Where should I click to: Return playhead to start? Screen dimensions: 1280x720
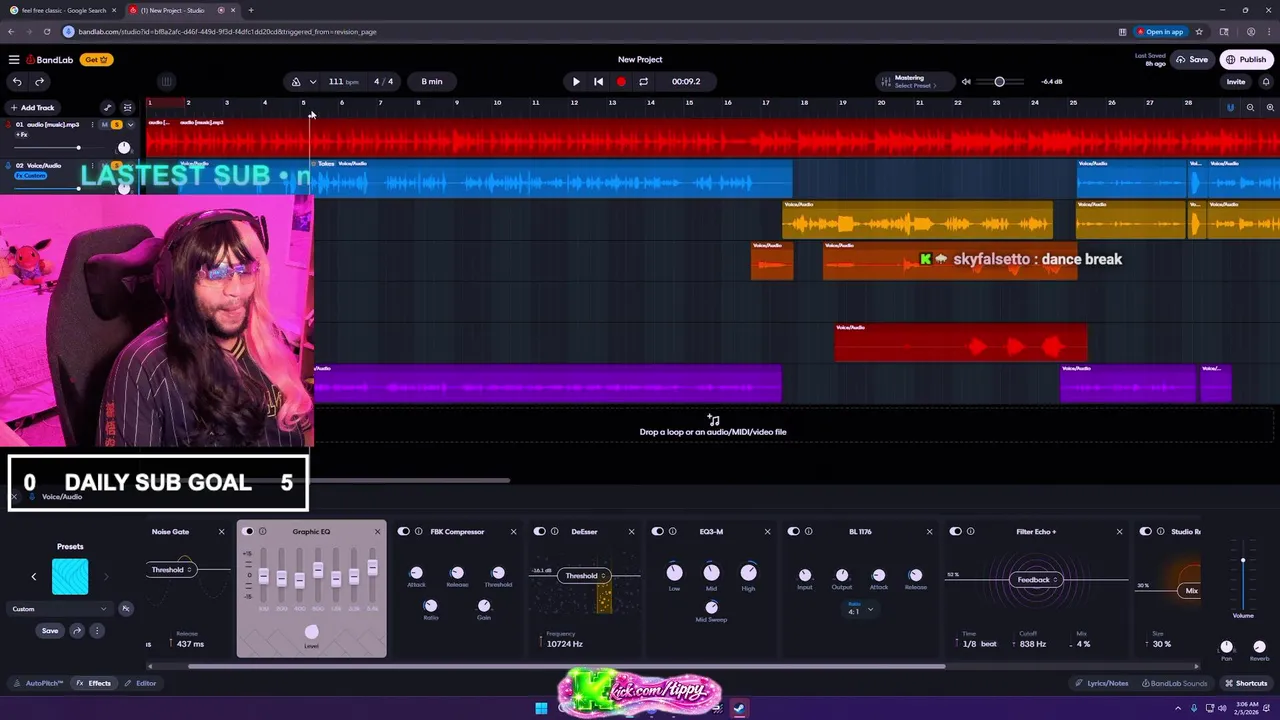598,81
